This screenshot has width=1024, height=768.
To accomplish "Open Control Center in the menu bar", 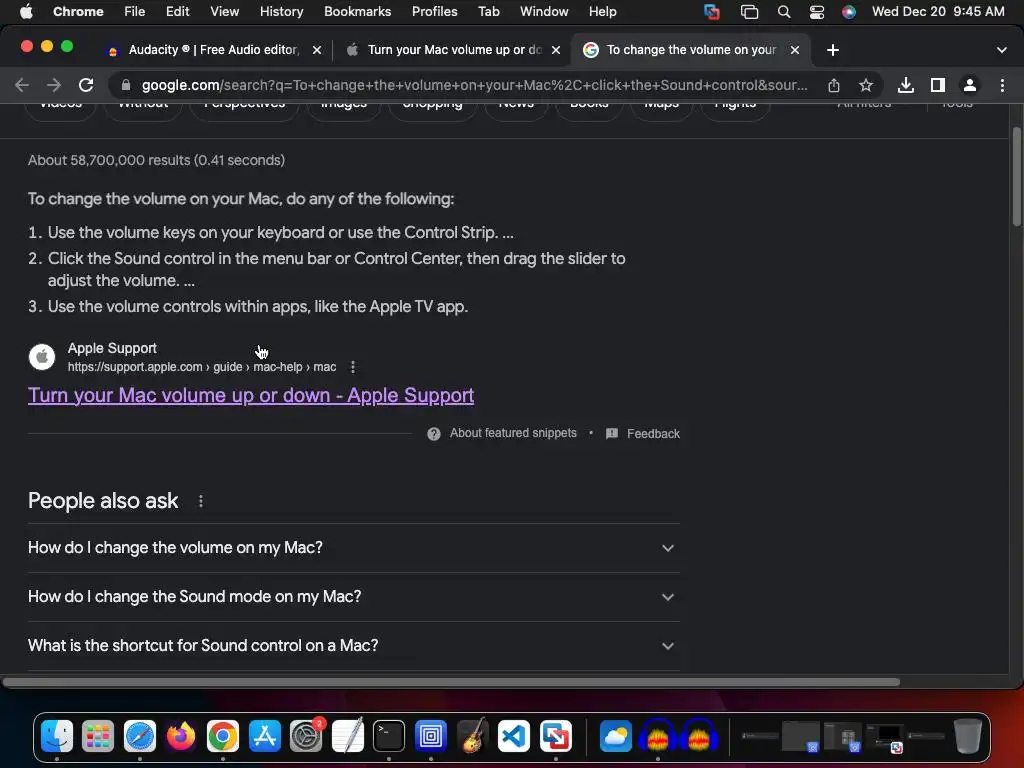I will tap(816, 12).
